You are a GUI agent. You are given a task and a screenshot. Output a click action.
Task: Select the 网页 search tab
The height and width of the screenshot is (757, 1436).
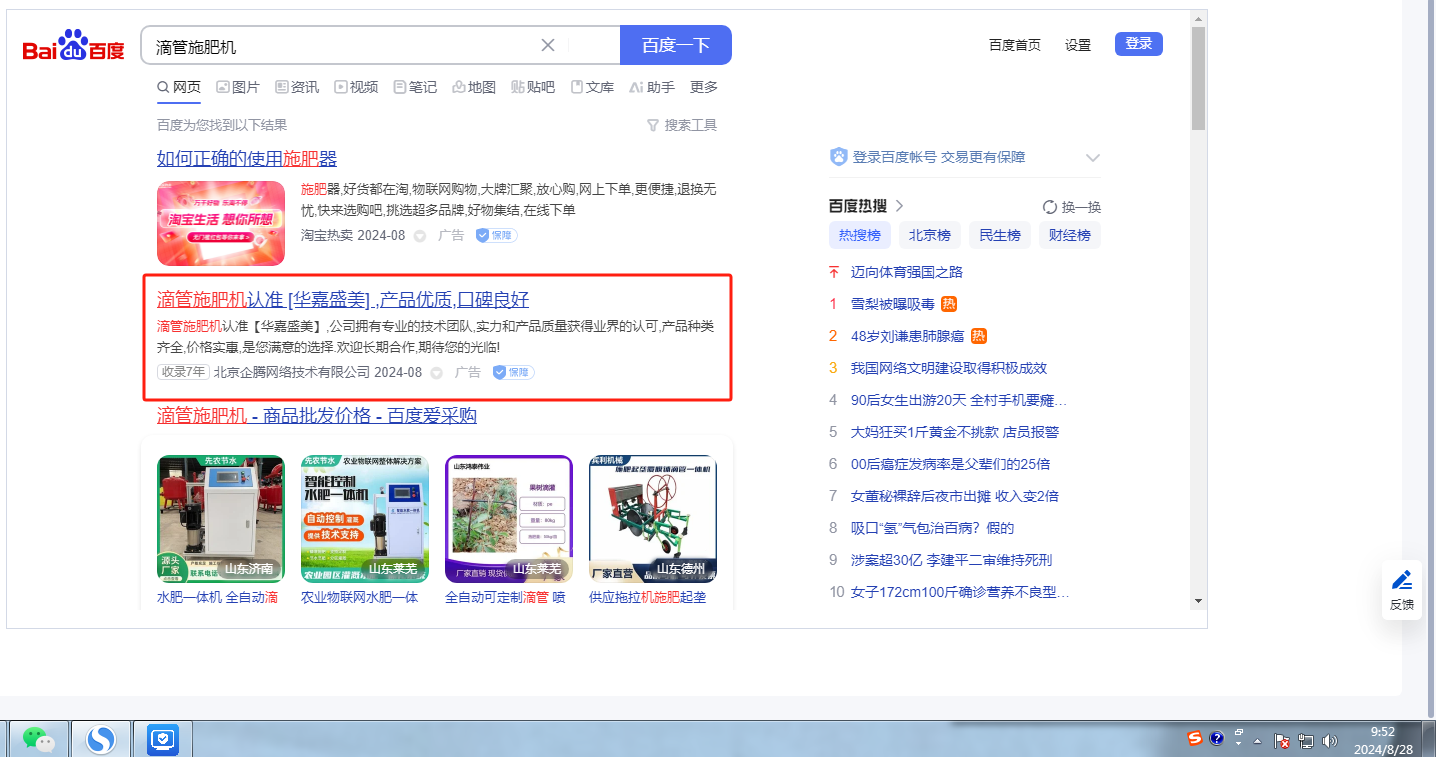click(179, 87)
